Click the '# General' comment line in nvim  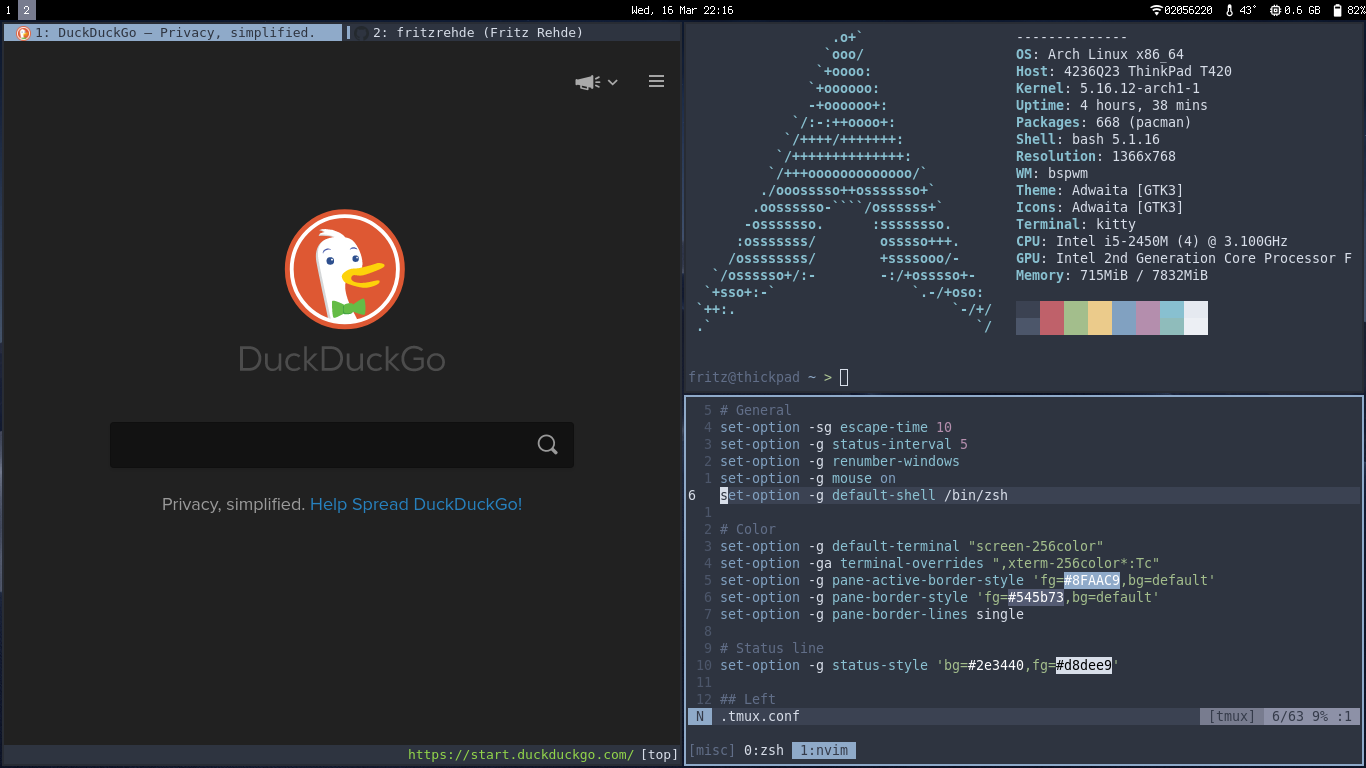[x=755, y=410]
